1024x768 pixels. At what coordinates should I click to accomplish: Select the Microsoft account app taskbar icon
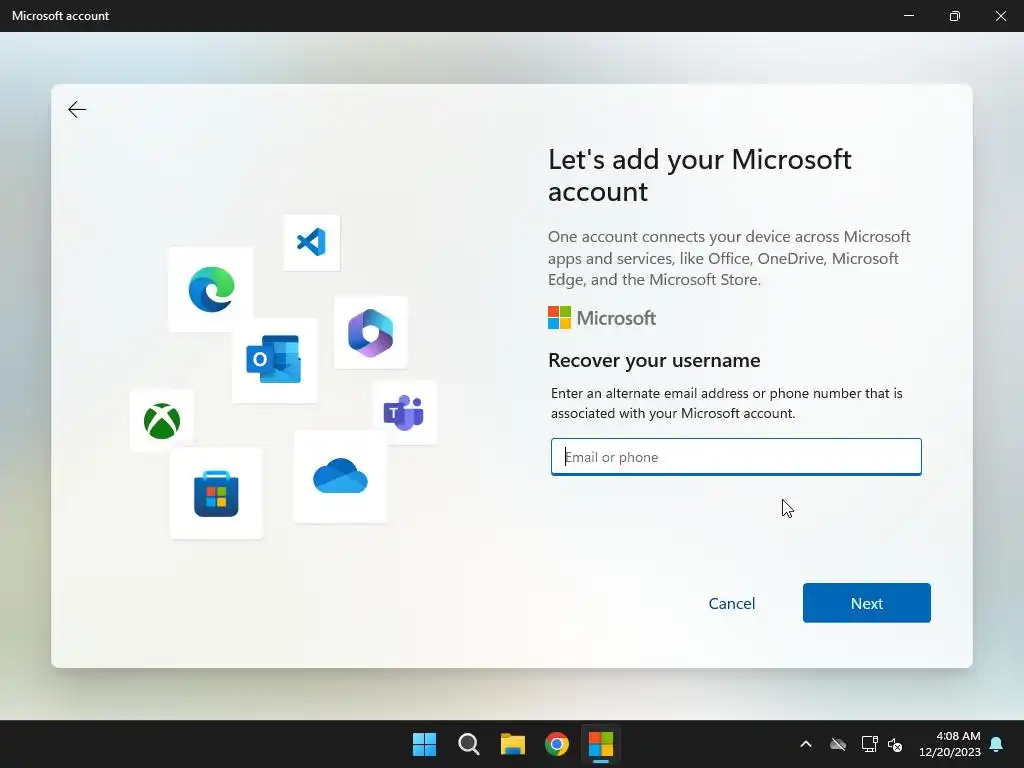tap(601, 744)
